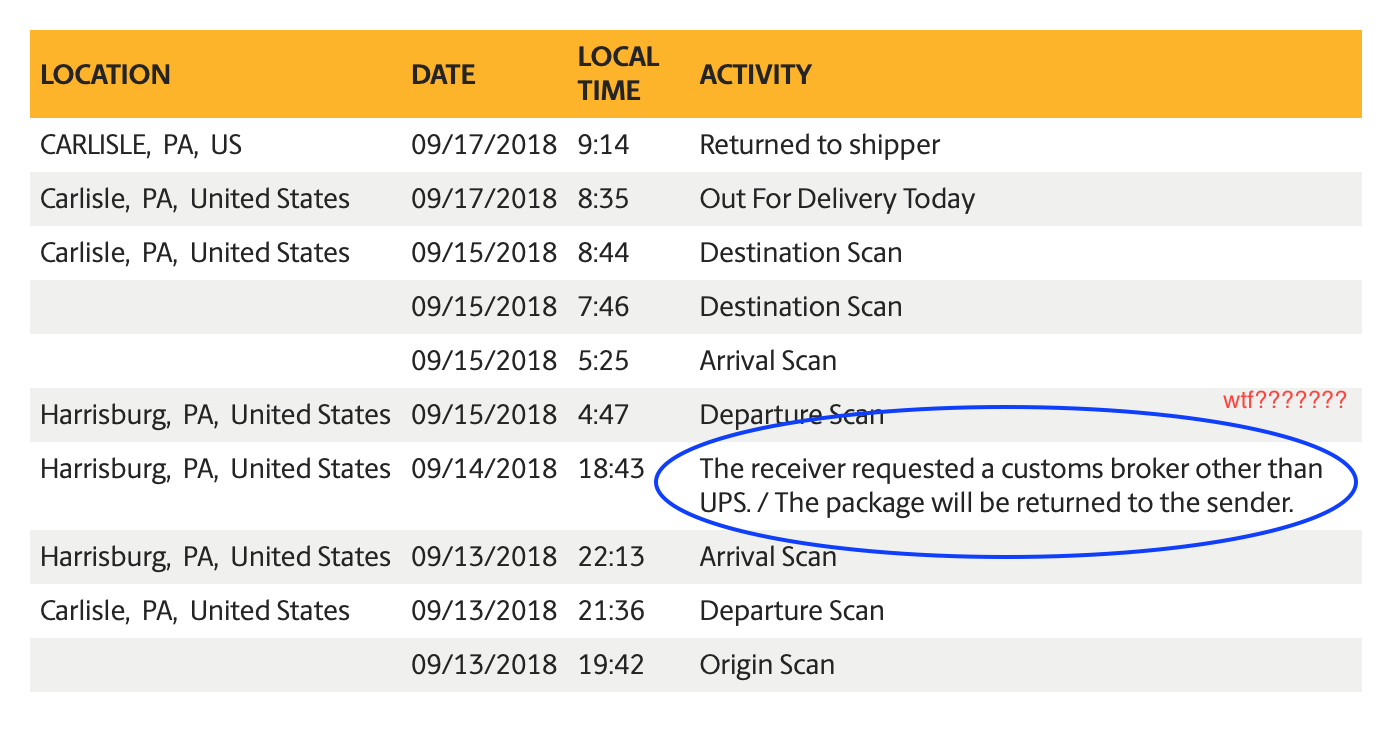Click the Destination Scan at 7:46

click(x=801, y=307)
